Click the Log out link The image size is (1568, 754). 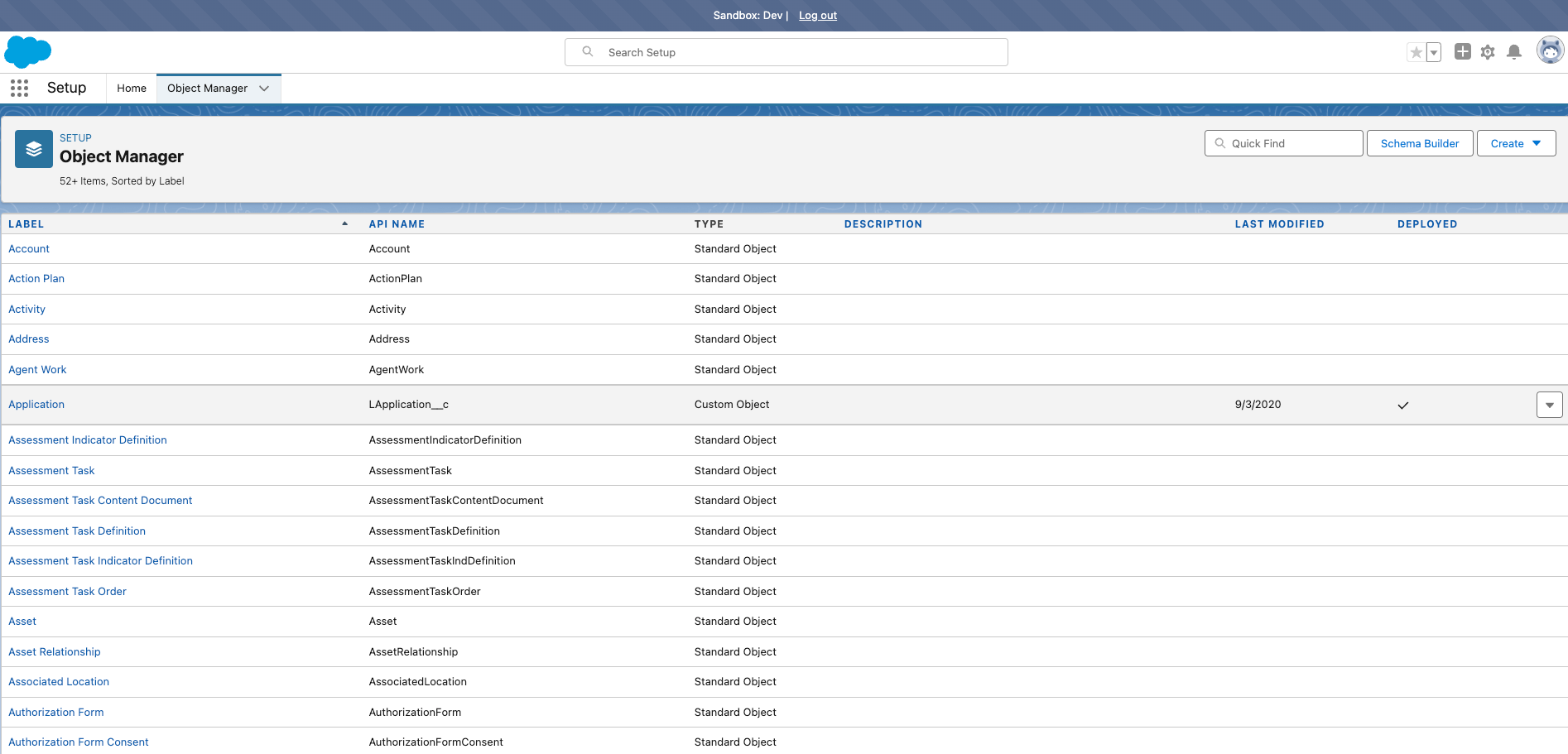pyautogui.click(x=818, y=16)
